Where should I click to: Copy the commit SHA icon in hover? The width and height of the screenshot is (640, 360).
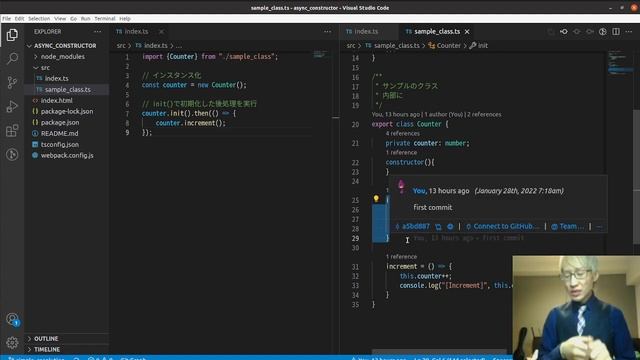pyautogui.click(x=438, y=227)
